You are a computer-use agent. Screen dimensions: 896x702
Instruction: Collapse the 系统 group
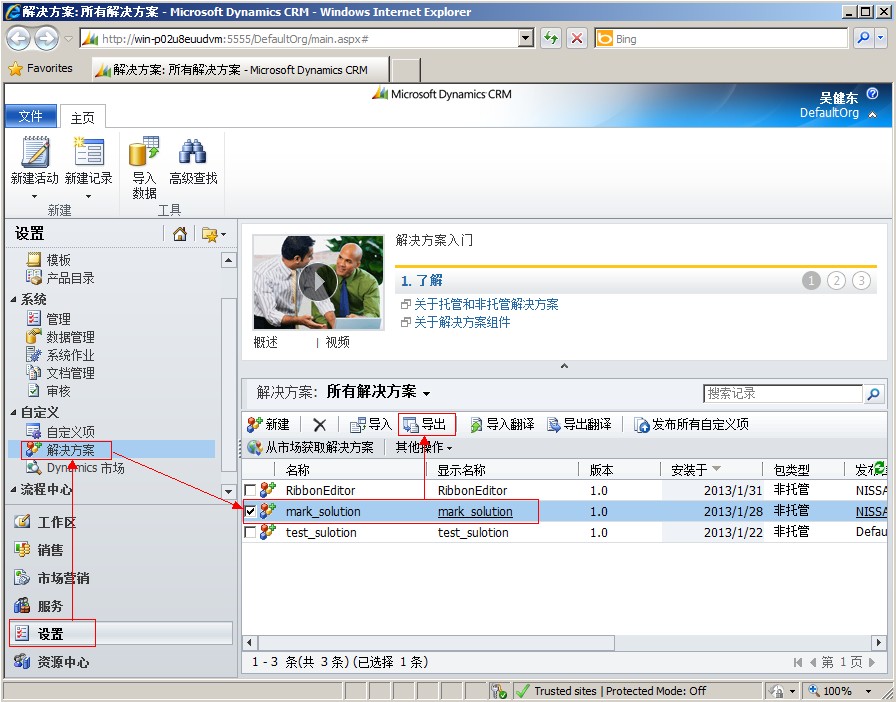click(x=13, y=299)
